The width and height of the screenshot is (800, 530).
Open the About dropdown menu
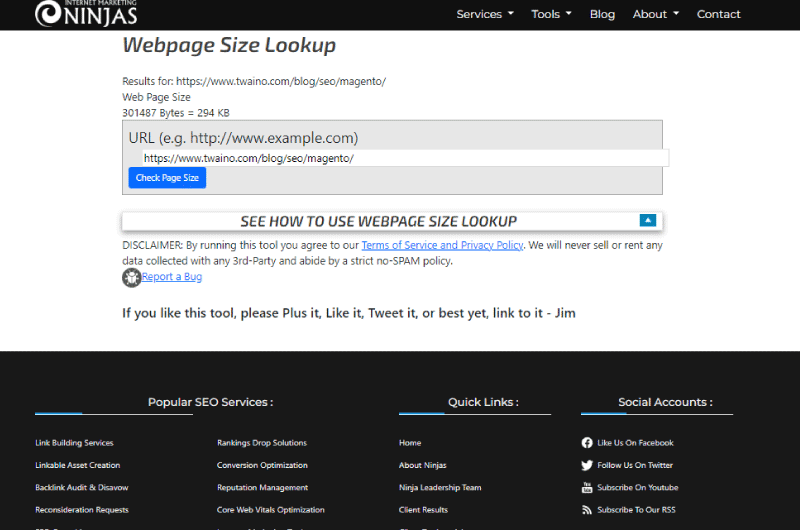point(656,14)
